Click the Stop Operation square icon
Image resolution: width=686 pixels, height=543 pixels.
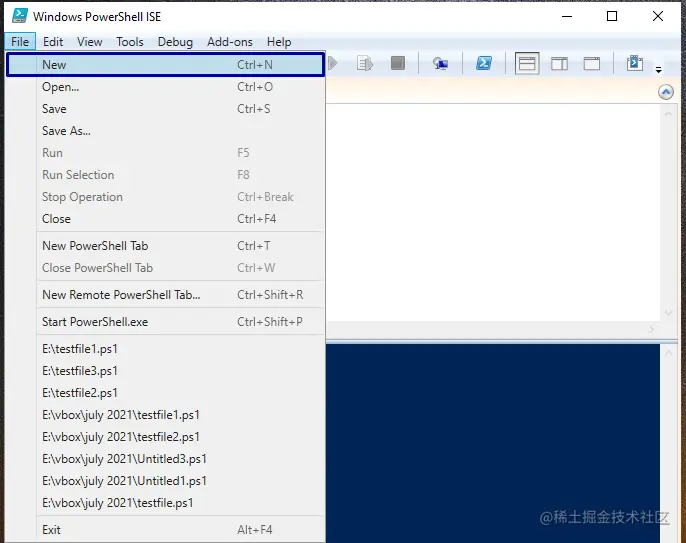click(x=398, y=63)
